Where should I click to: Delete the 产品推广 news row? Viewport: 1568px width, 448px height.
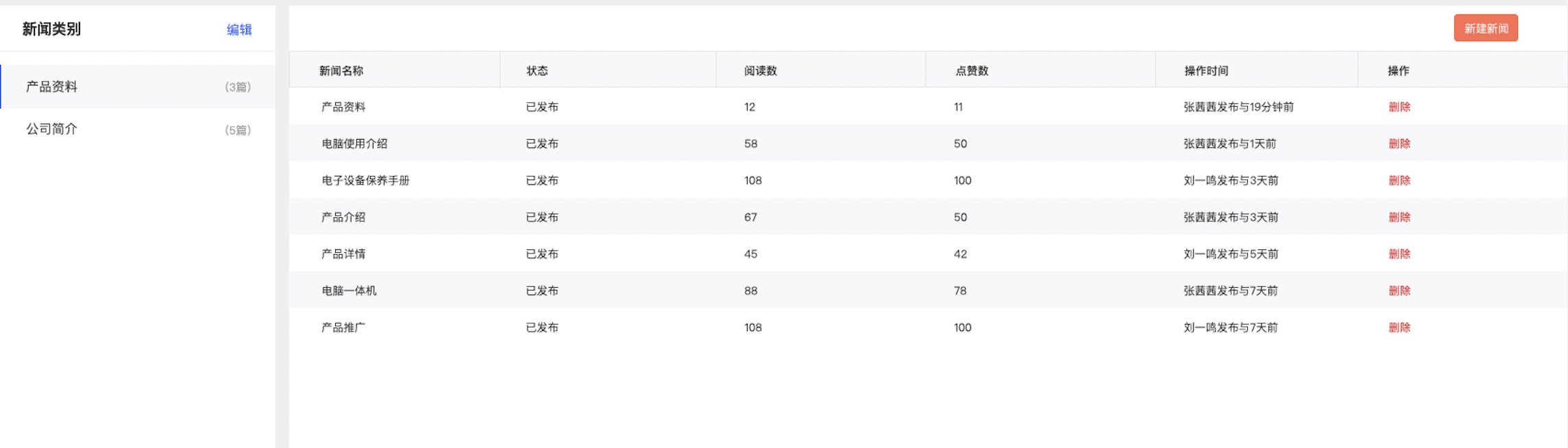click(1399, 327)
